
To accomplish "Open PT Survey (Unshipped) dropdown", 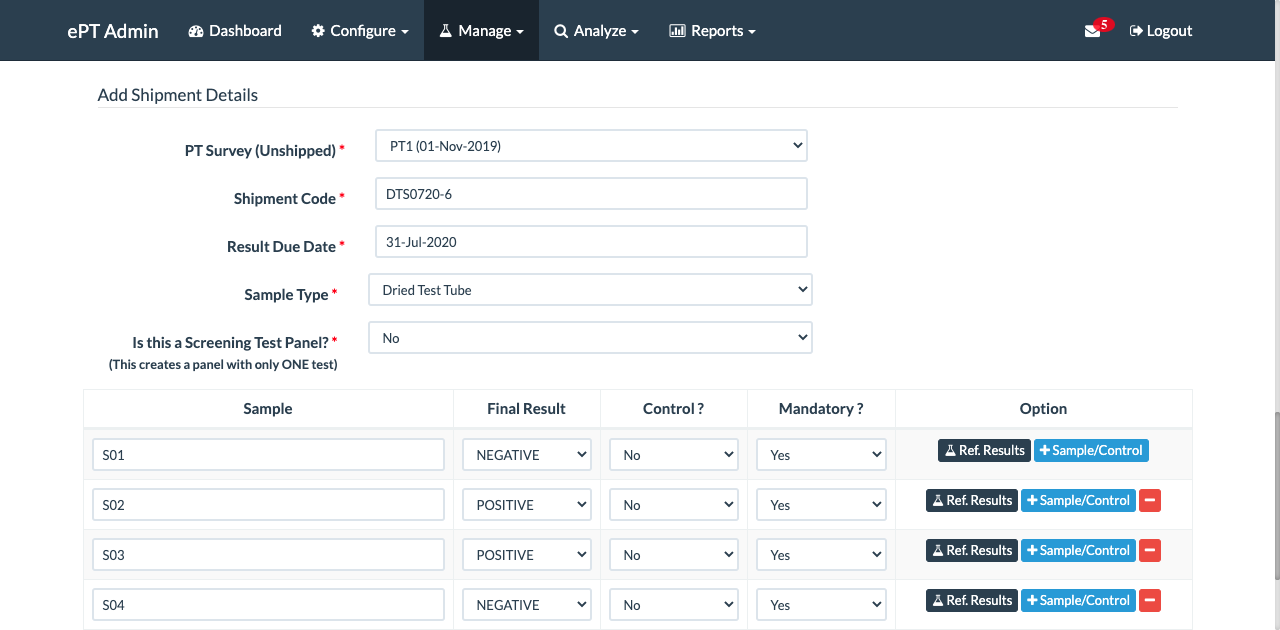I will [x=591, y=146].
